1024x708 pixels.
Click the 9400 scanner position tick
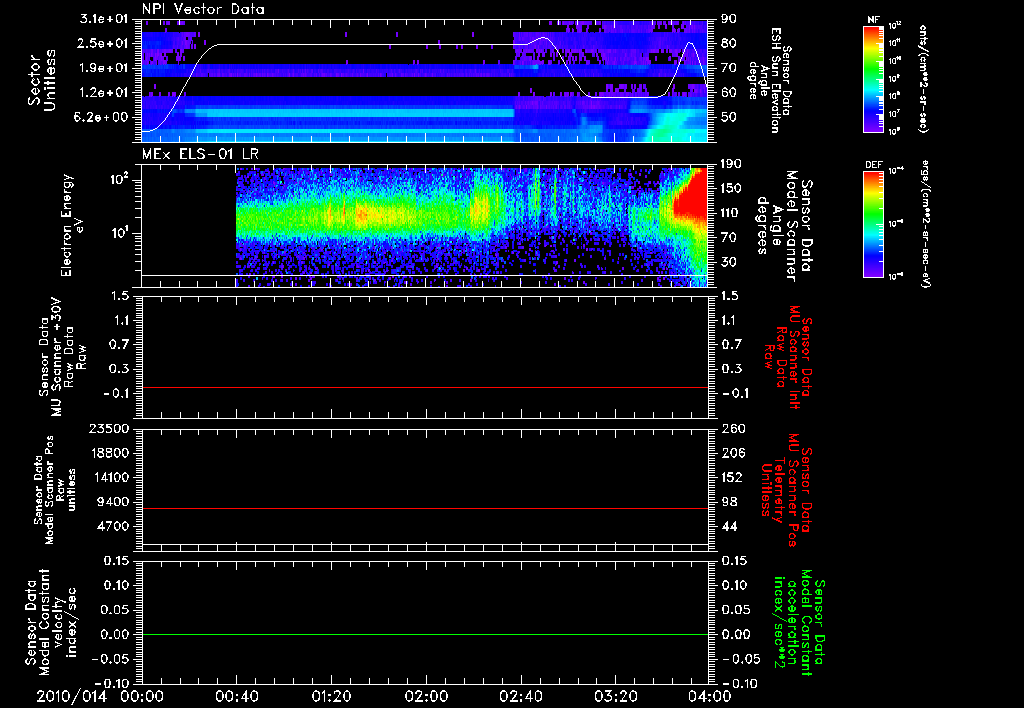click(x=114, y=502)
